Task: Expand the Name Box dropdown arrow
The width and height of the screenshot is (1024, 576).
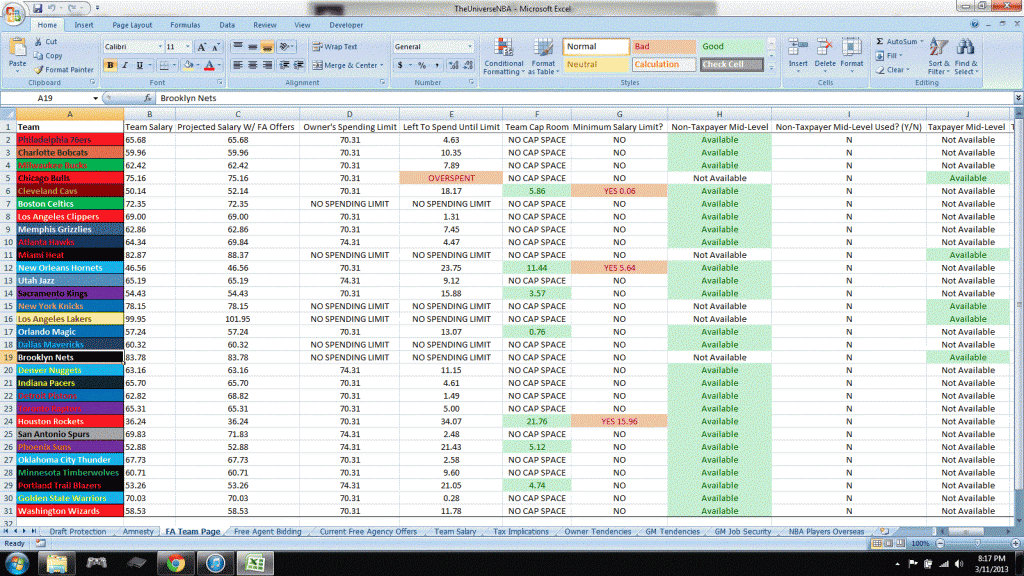Action: click(x=95, y=98)
